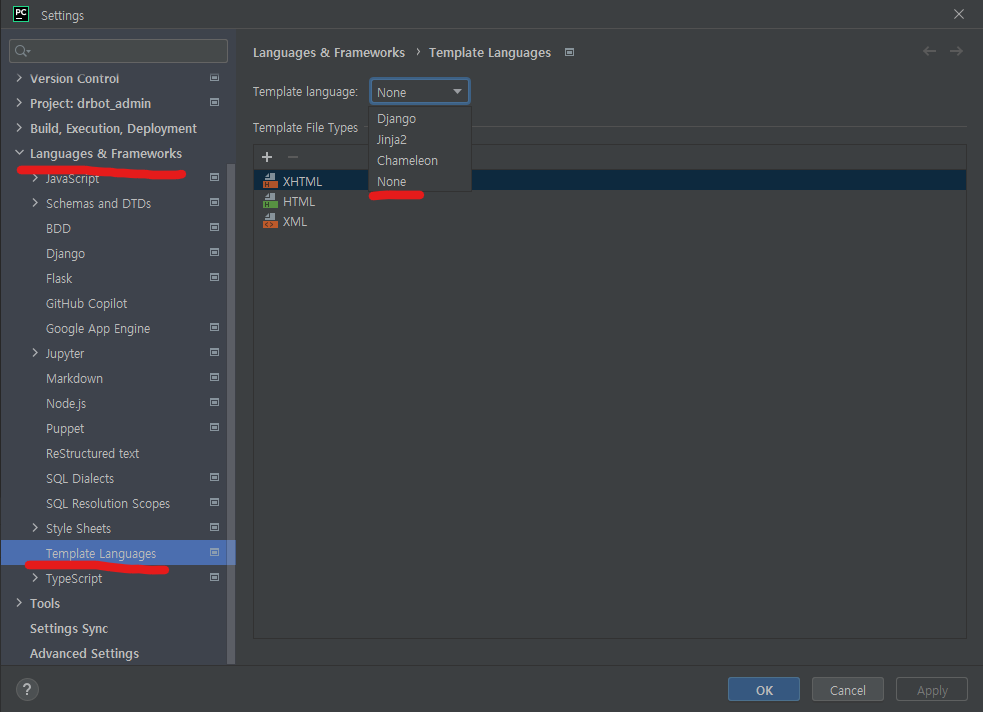Click project-level icon next to Jupyter
Viewport: 983px width, 712px height.
pyautogui.click(x=214, y=352)
